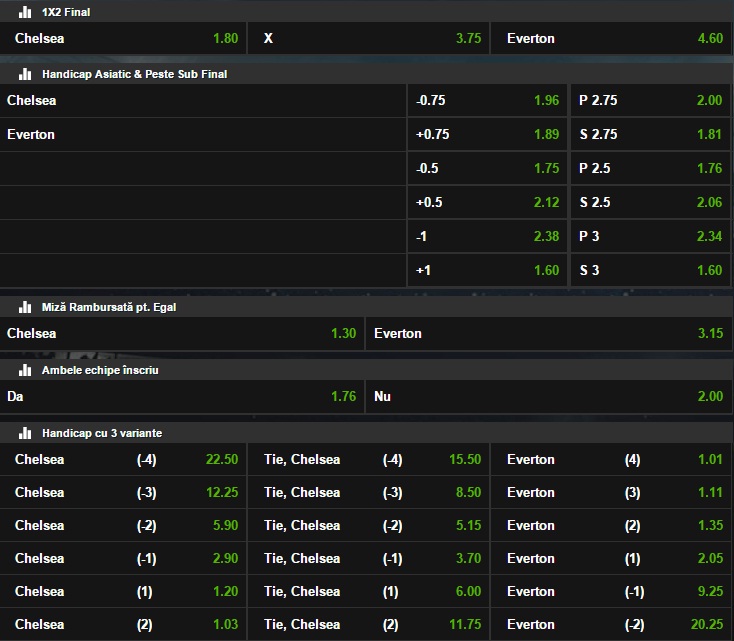Bet Chelsea draw-no-bet at 1.30
The height and width of the screenshot is (641, 734).
coord(182,333)
